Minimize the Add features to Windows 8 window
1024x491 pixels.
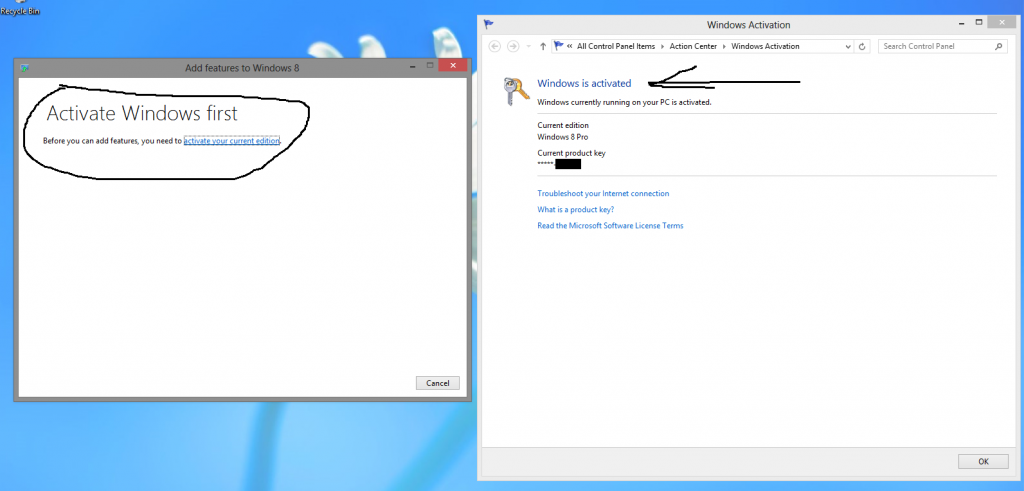412,66
